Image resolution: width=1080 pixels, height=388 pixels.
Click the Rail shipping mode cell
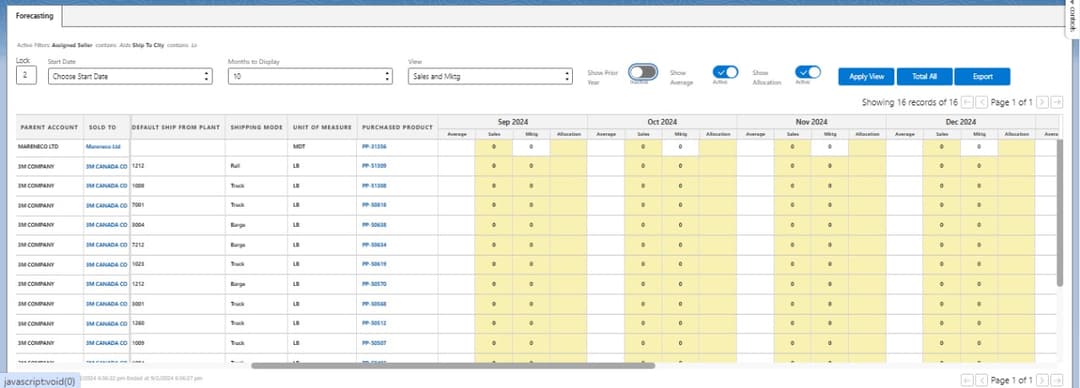(x=256, y=166)
